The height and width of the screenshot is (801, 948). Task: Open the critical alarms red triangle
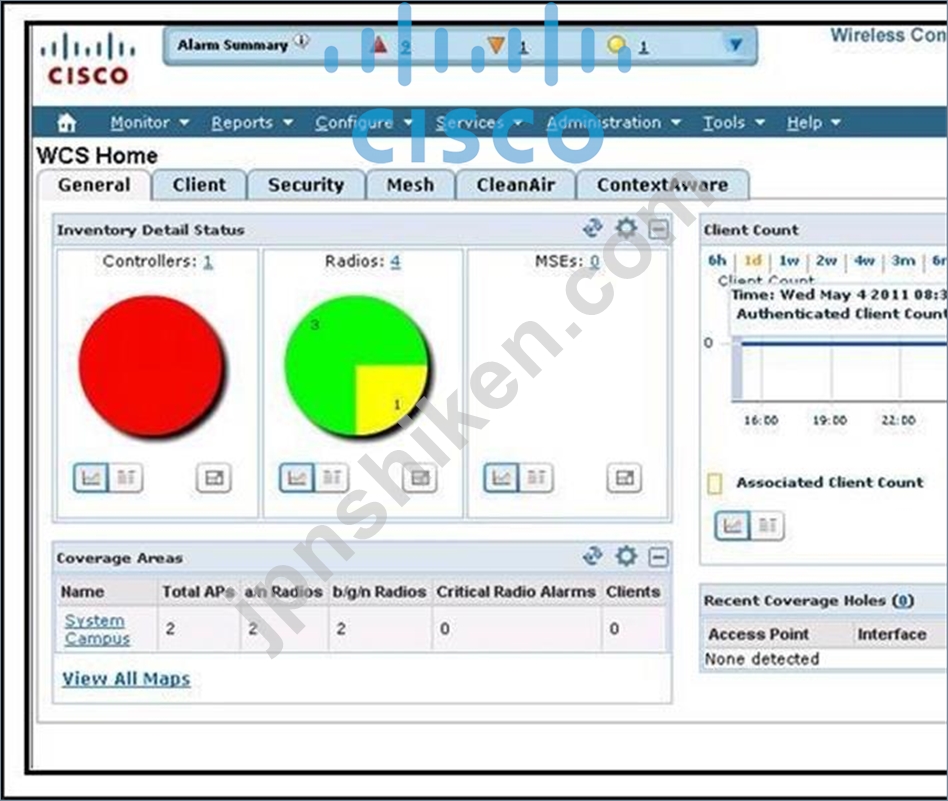click(x=379, y=45)
